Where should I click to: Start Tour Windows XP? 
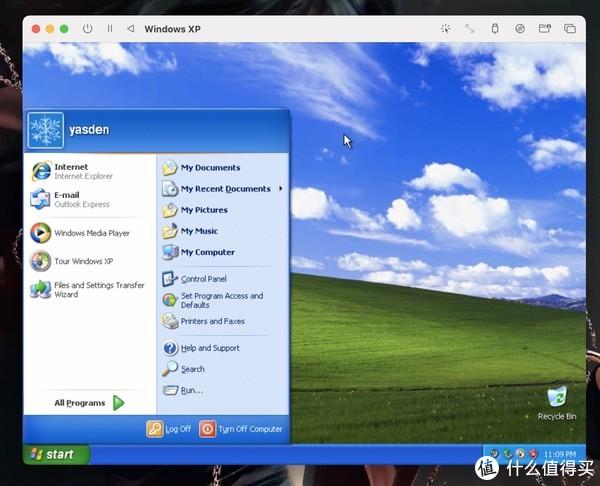pos(89,261)
